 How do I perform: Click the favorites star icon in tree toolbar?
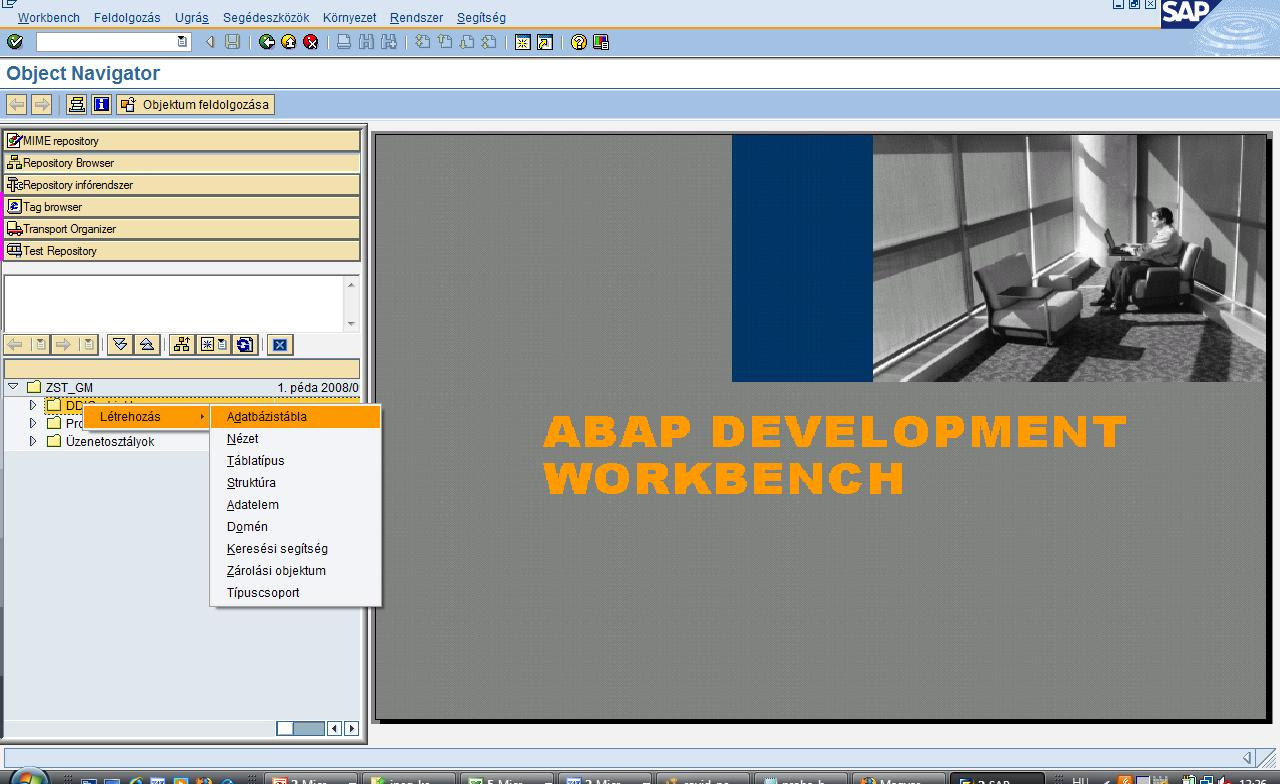pos(213,345)
